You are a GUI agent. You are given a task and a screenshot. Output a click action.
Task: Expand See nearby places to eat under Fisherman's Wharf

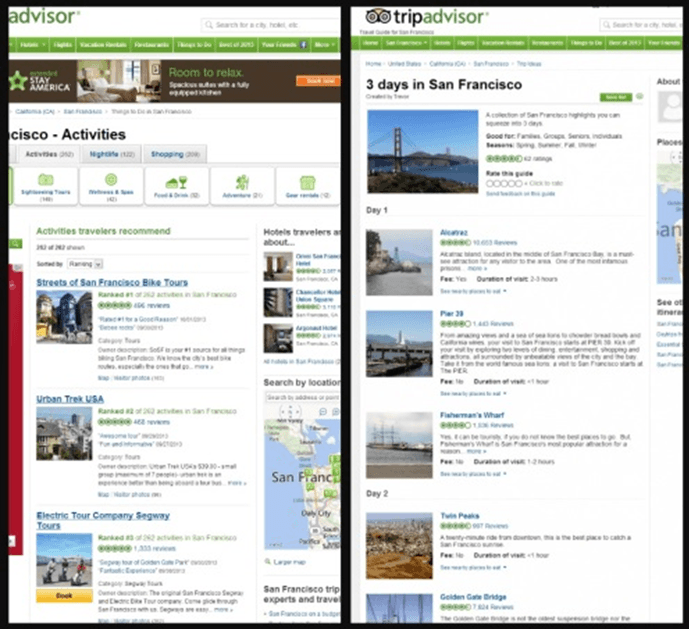click(x=473, y=474)
